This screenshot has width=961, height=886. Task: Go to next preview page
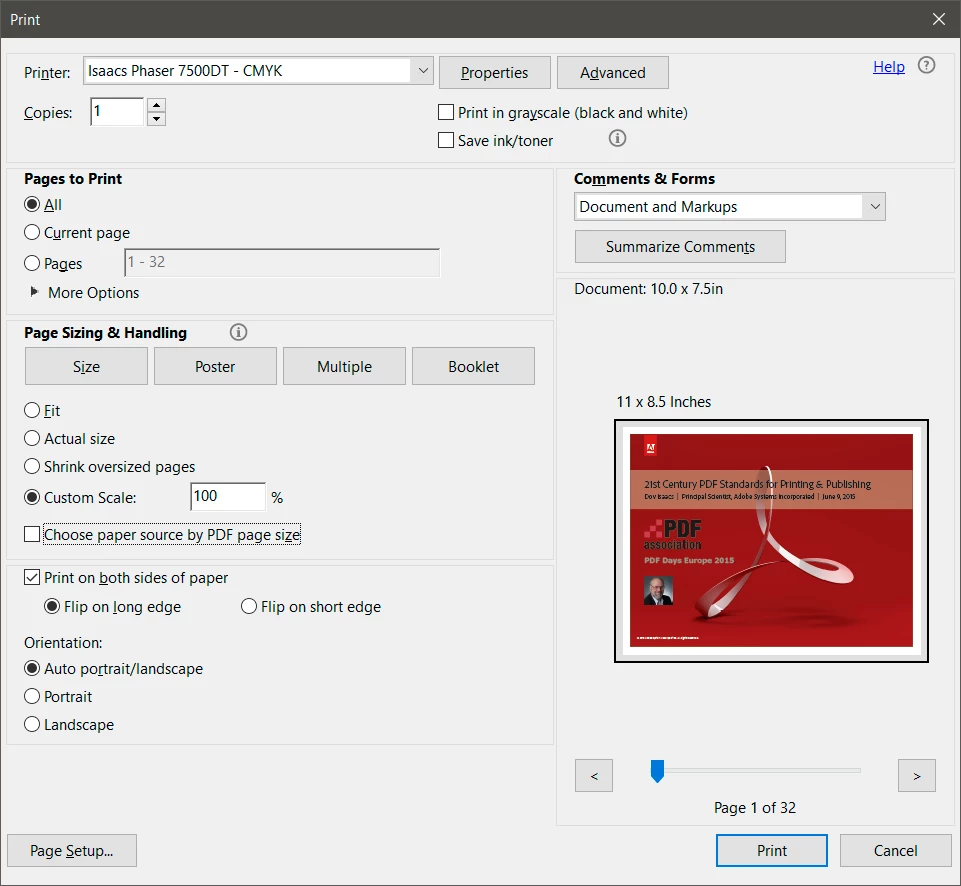[x=917, y=776]
